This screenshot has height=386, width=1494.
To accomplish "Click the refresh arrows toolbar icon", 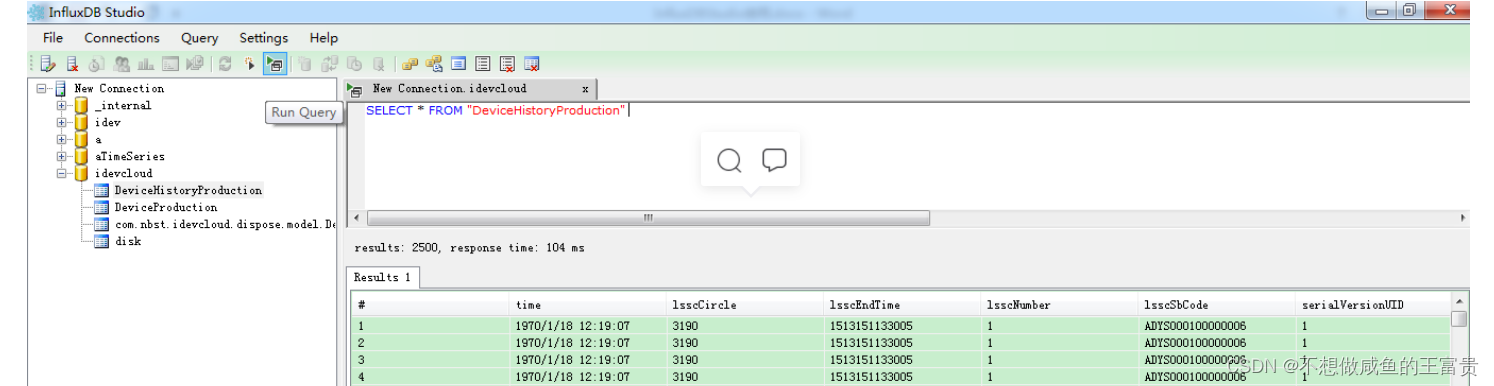I will [x=225, y=64].
